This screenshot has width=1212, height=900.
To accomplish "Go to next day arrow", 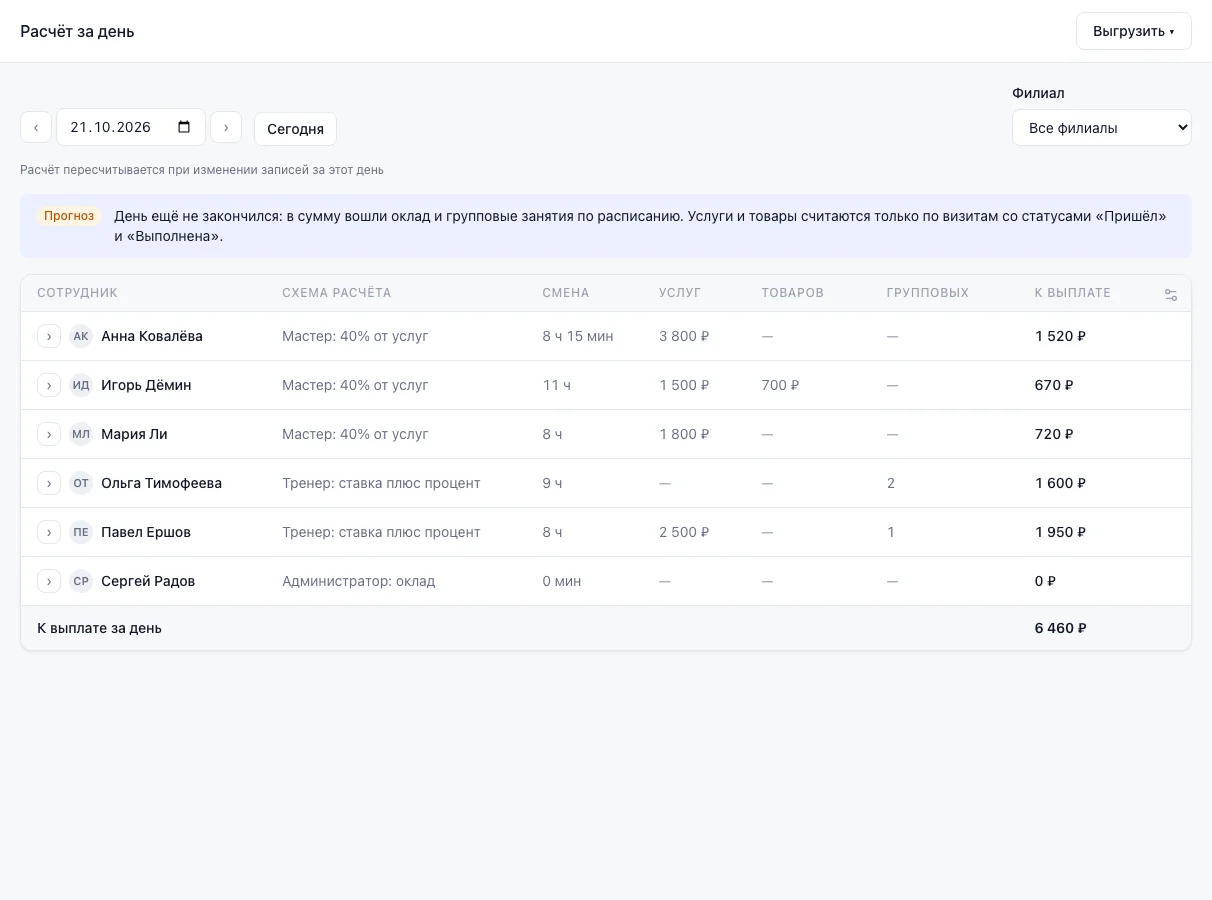I will pos(226,128).
